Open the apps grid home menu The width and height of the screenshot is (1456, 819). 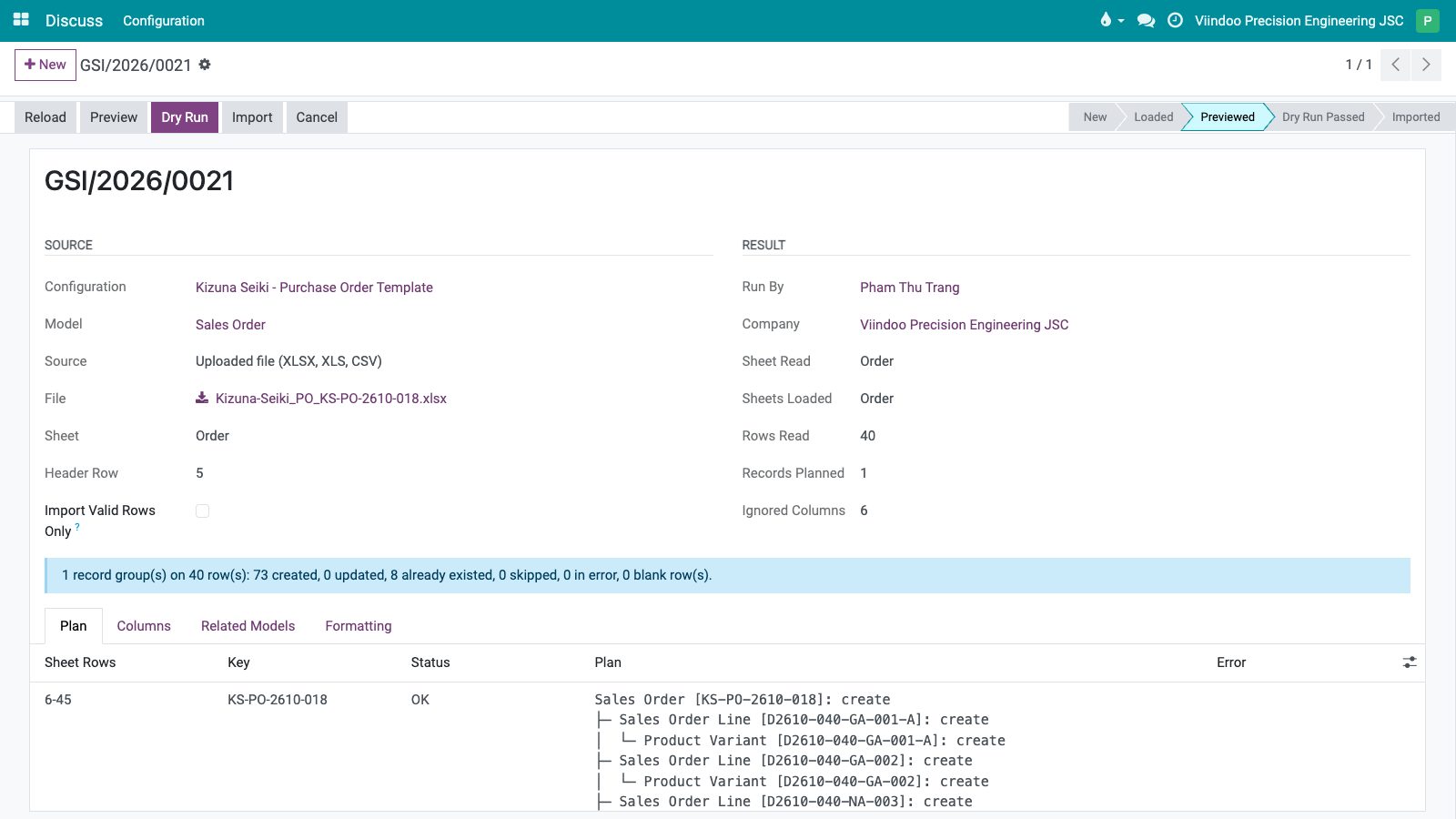point(21,20)
